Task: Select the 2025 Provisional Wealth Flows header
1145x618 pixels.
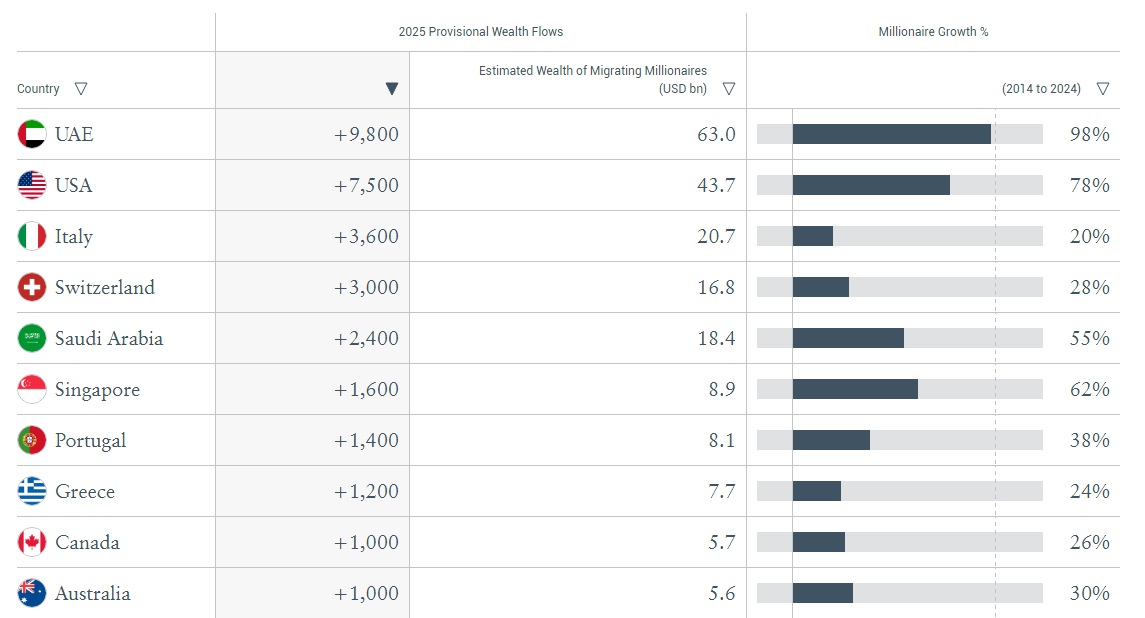Action: [480, 32]
